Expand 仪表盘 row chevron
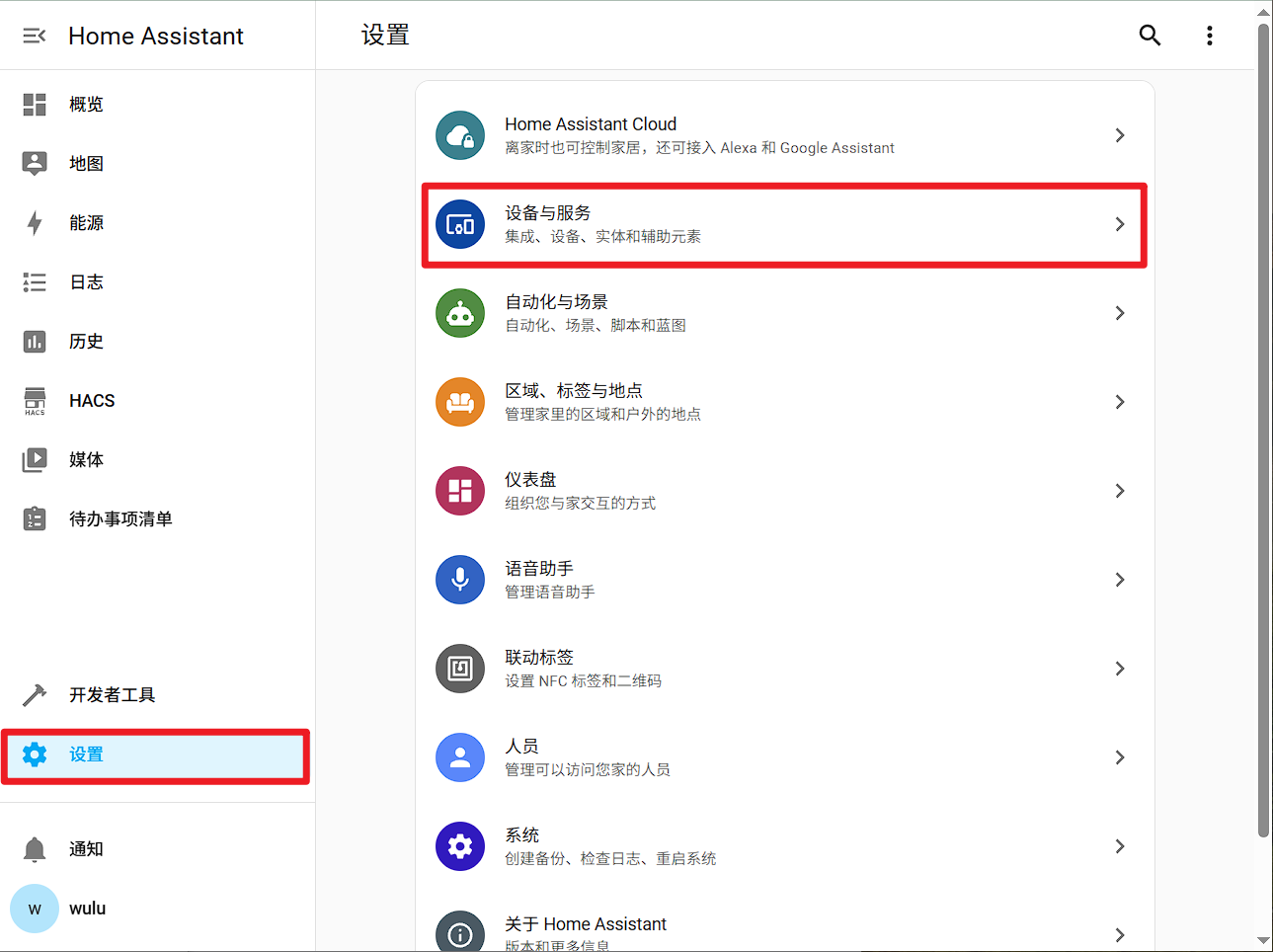The image size is (1273, 952). pos(1120,491)
